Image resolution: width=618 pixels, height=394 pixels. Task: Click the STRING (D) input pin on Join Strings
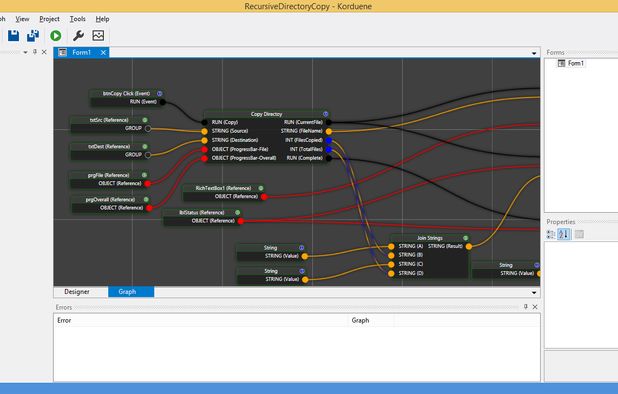391,273
